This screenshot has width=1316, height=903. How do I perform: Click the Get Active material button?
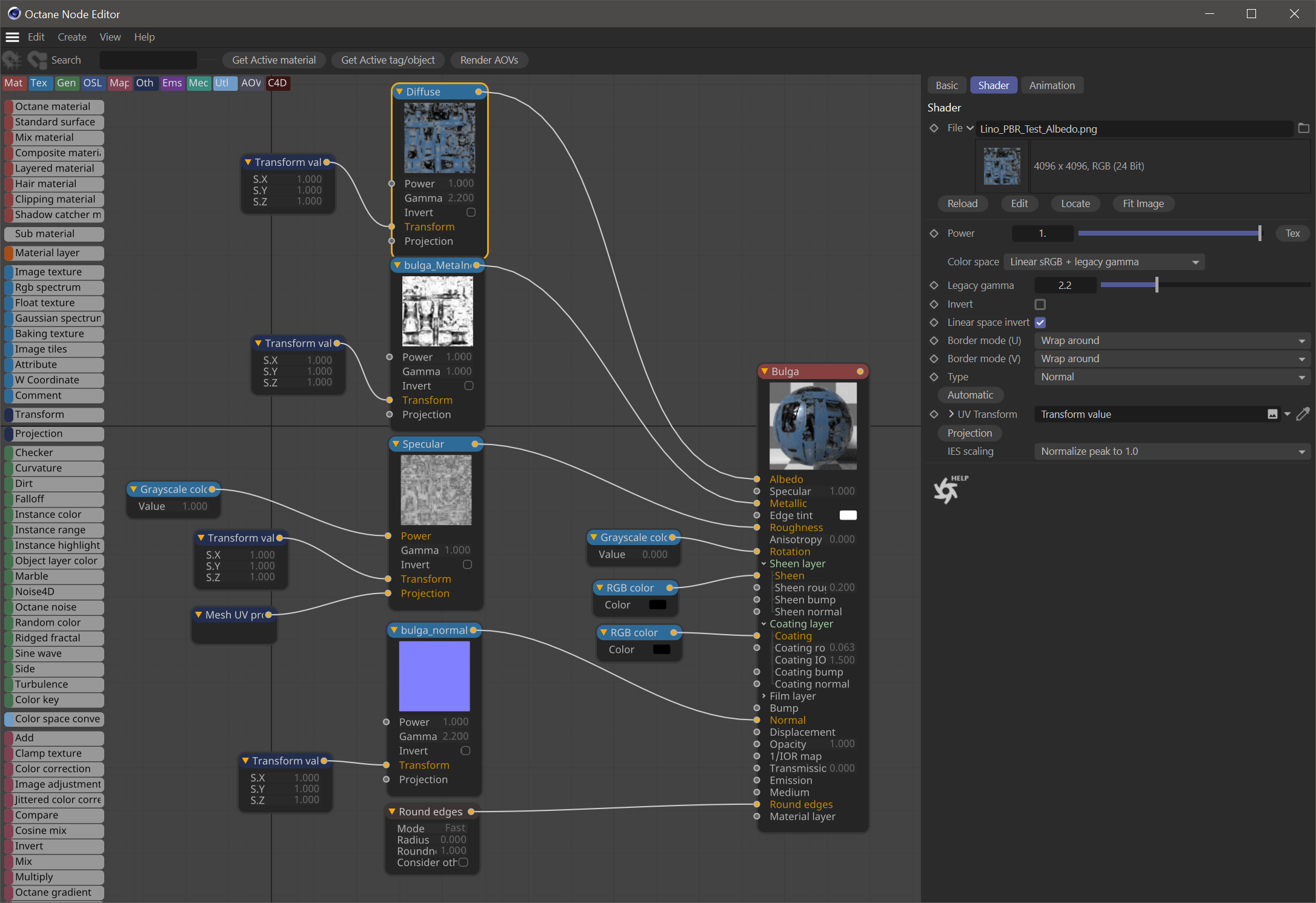(x=274, y=60)
